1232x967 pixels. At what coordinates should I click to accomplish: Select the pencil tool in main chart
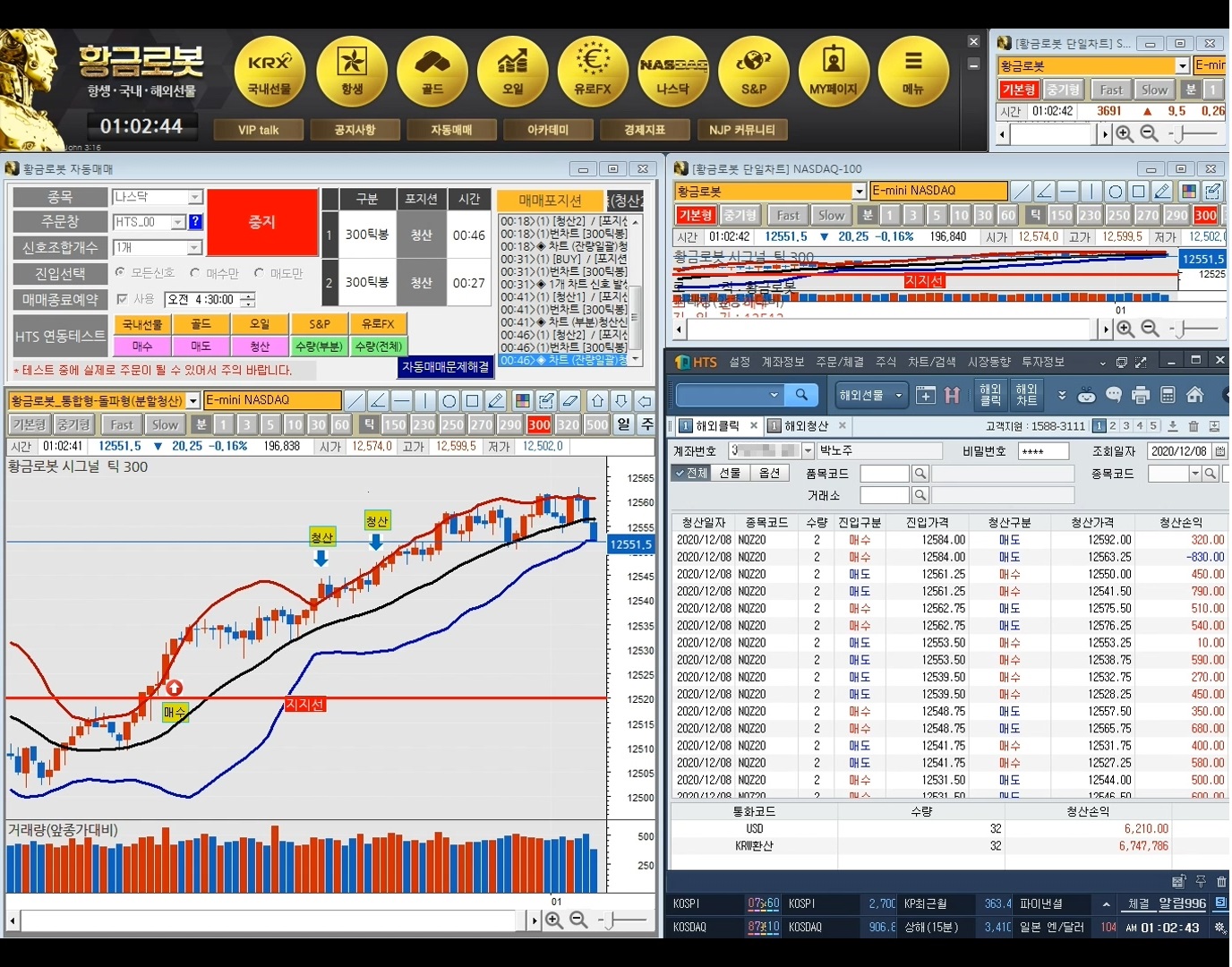coord(496,400)
